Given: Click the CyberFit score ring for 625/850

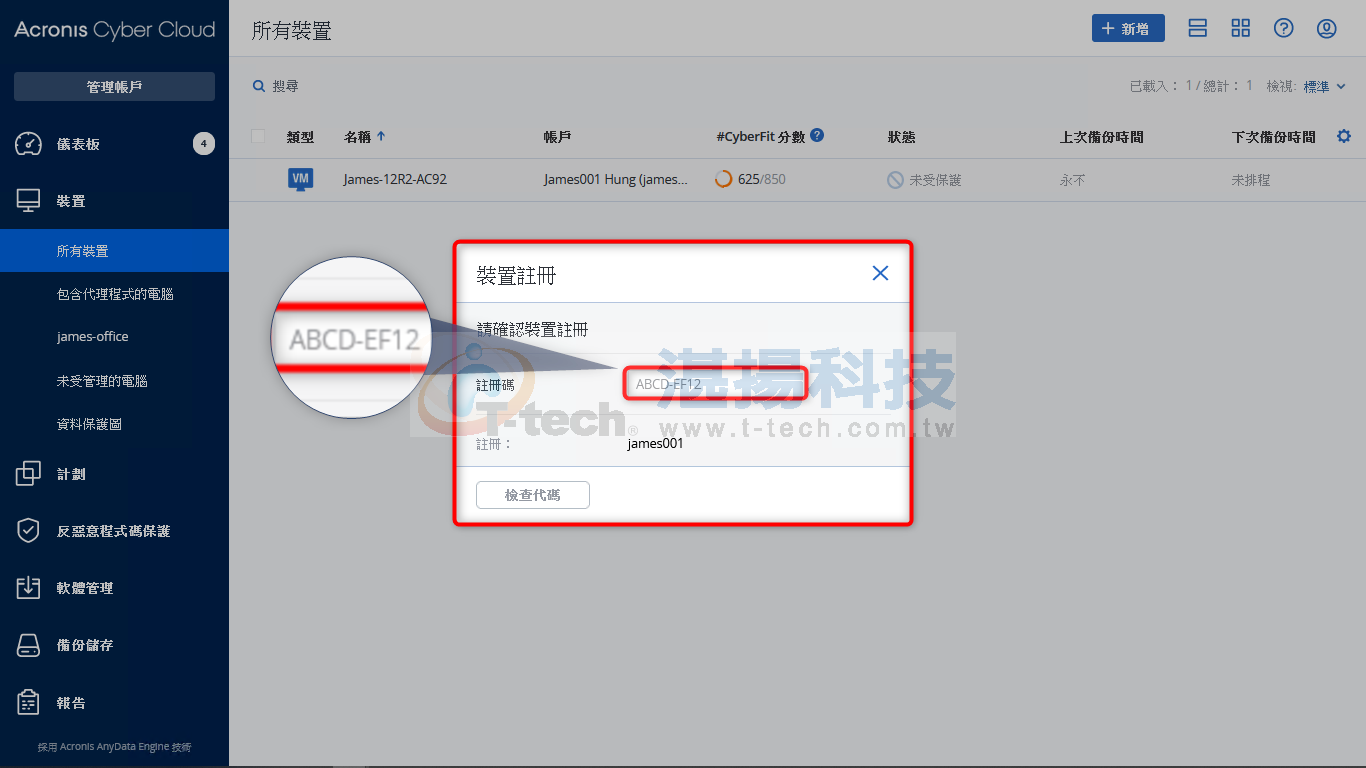Looking at the screenshot, I should point(723,180).
